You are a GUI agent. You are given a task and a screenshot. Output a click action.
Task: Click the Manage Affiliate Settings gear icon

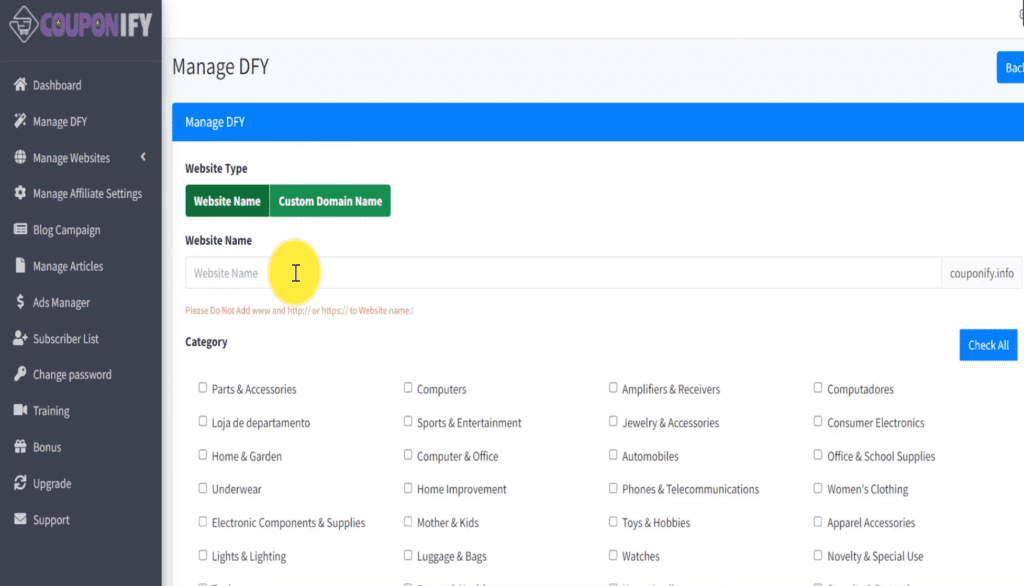click(x=20, y=194)
